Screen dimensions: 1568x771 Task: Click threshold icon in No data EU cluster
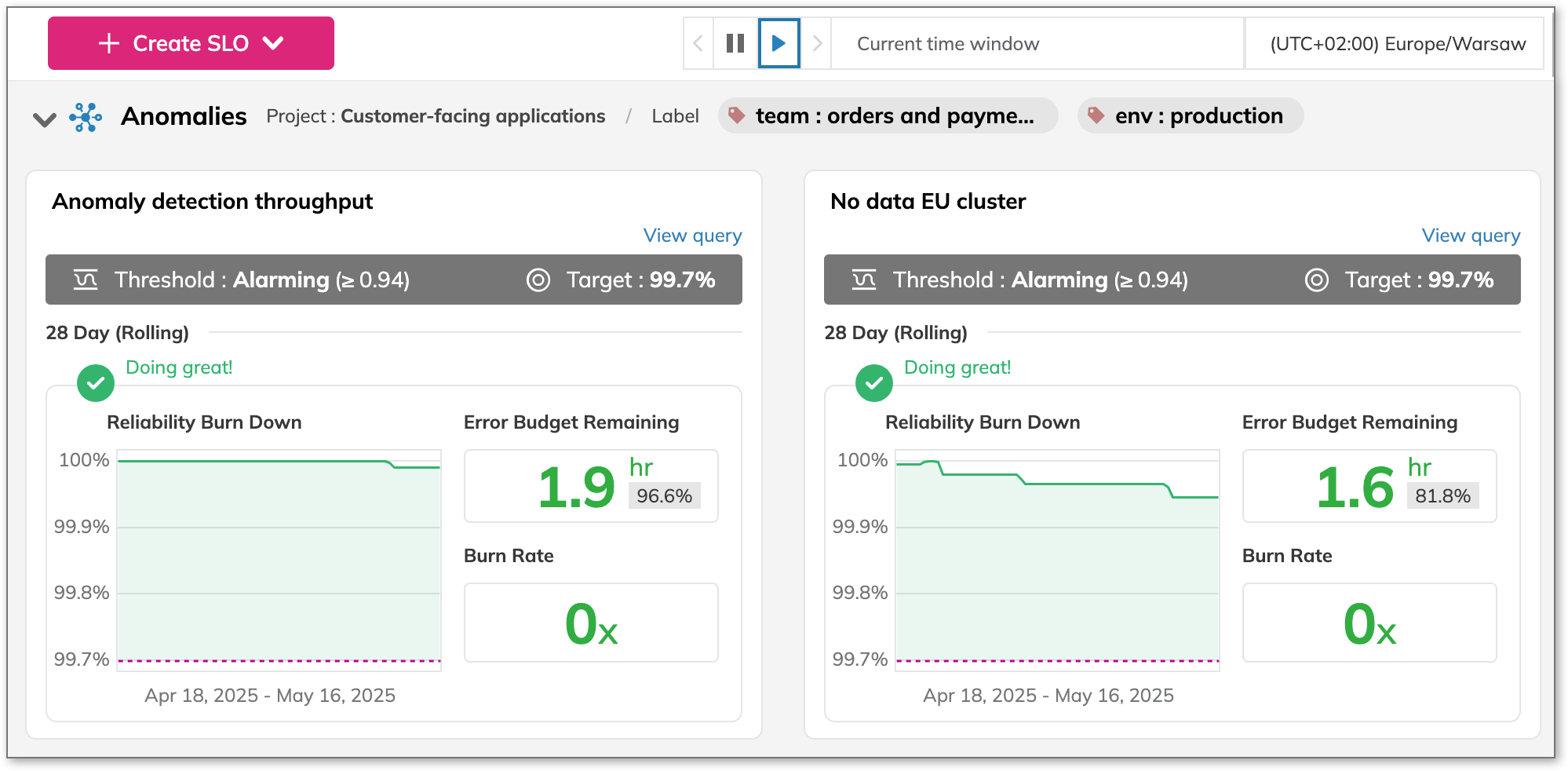click(x=864, y=280)
